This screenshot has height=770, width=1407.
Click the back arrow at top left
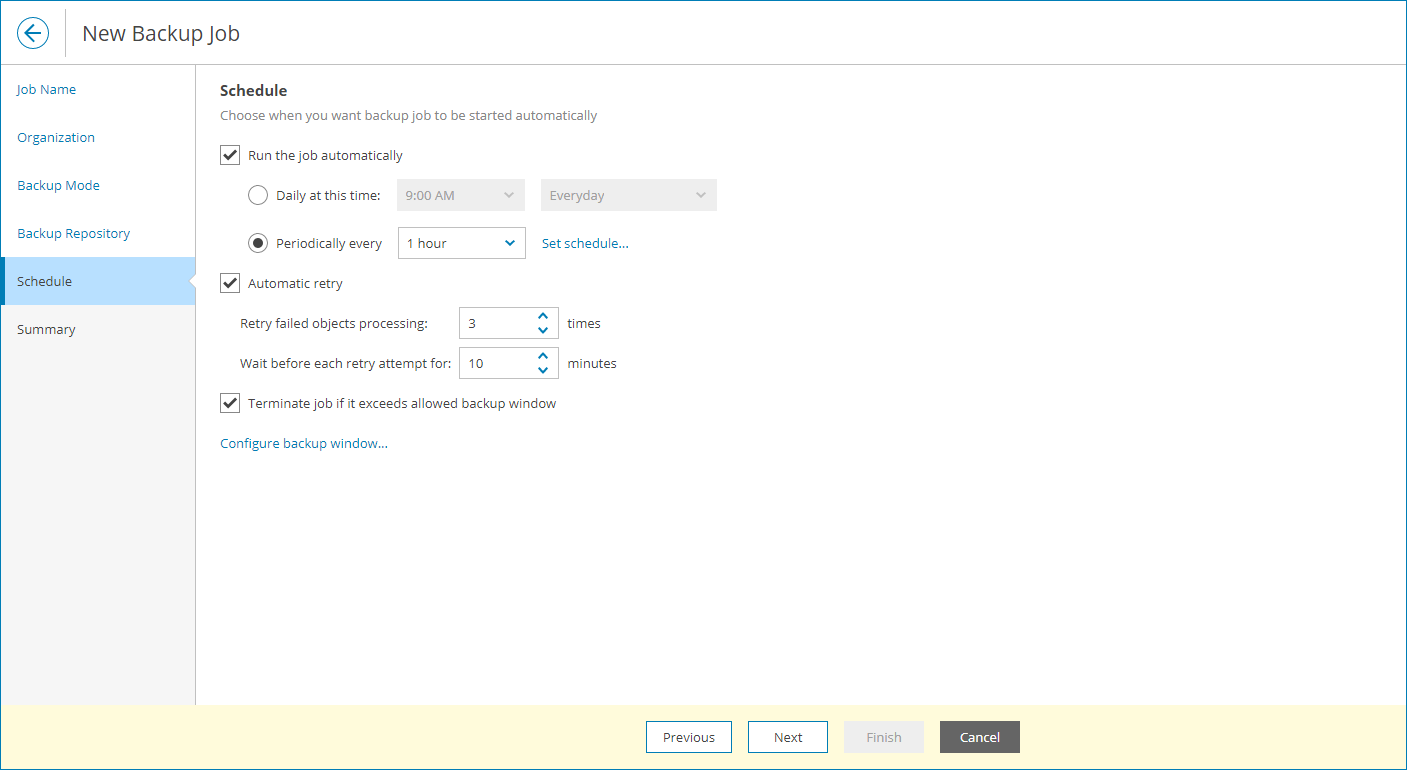(x=33, y=33)
